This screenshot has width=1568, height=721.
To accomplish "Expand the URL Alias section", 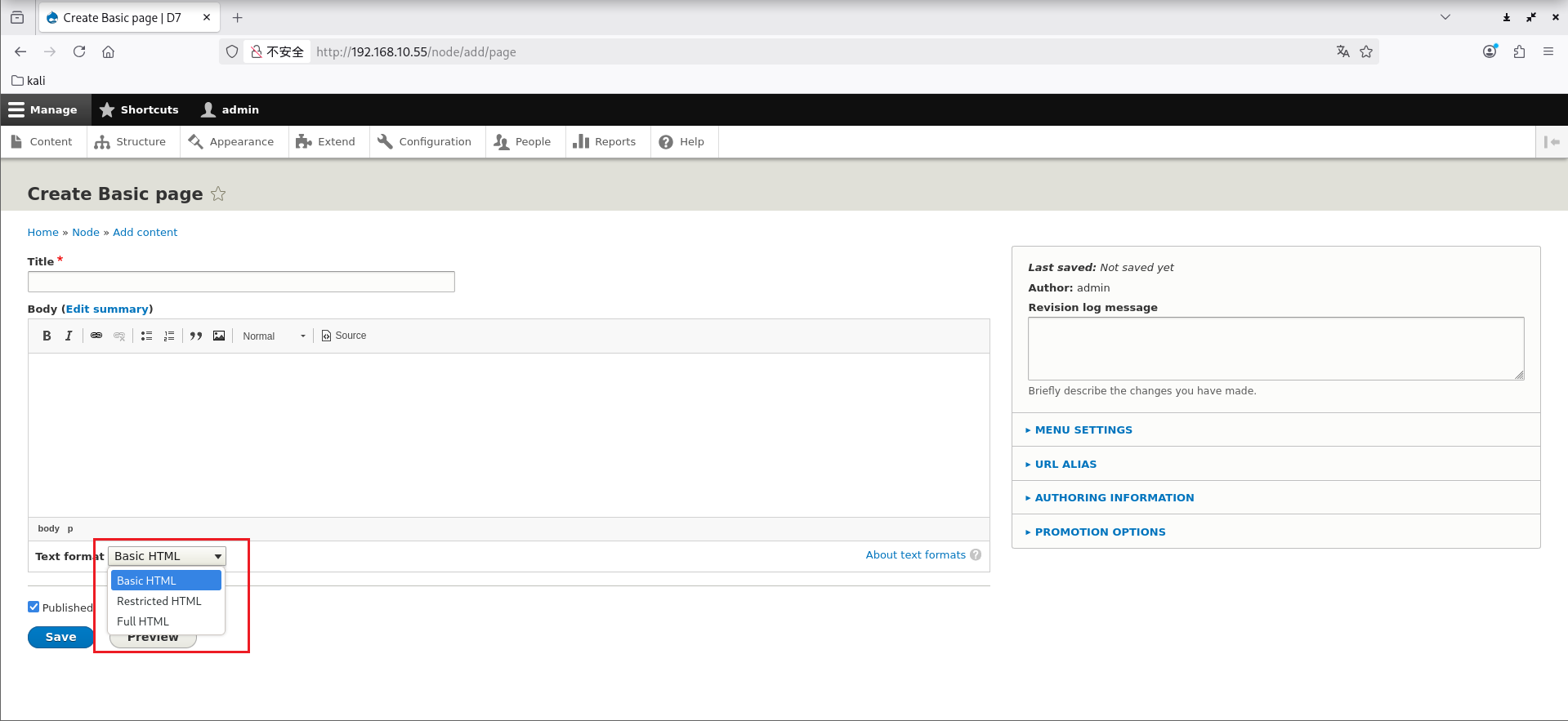I will 1065,465.
